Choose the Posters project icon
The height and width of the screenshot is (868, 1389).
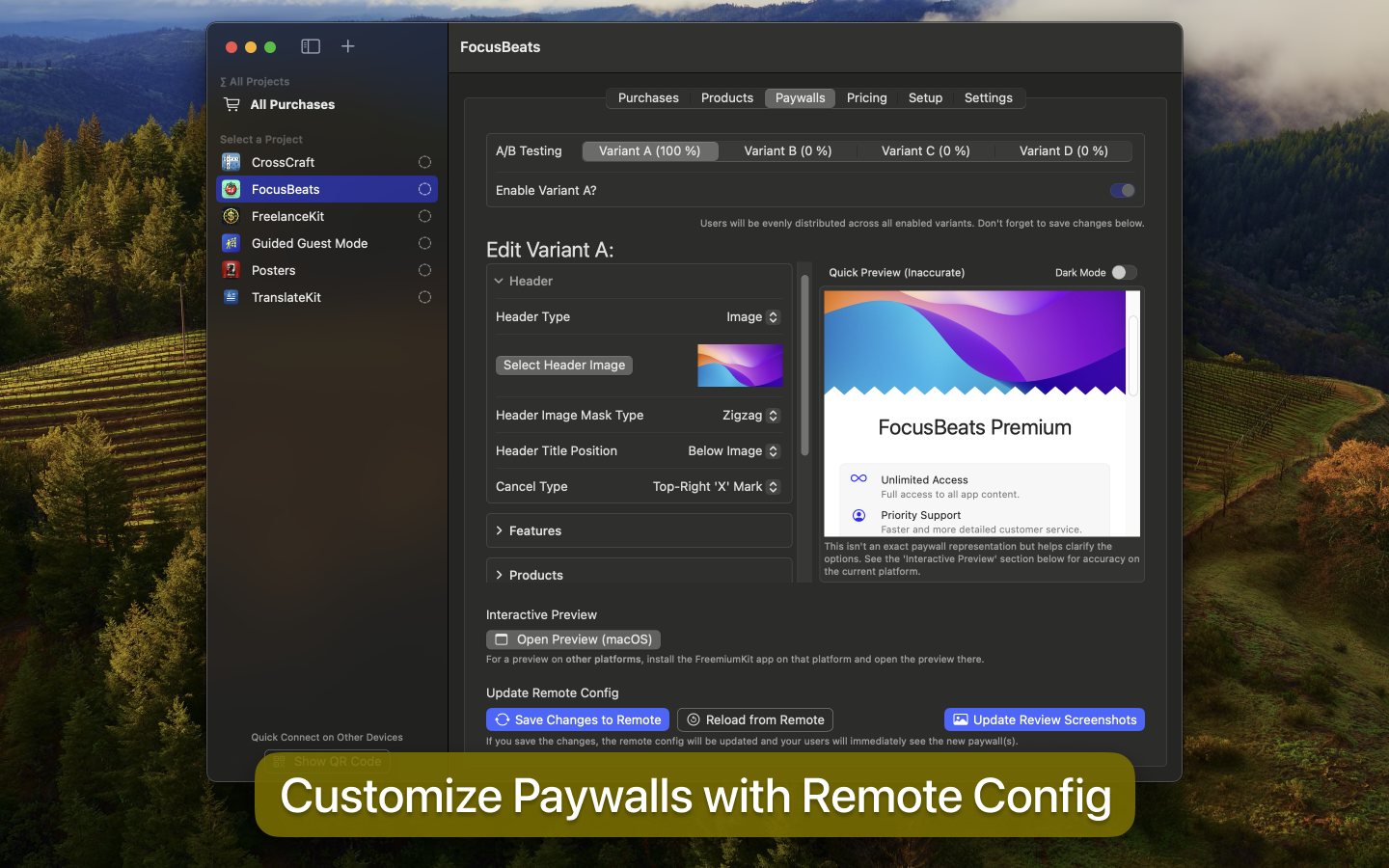[x=231, y=270]
